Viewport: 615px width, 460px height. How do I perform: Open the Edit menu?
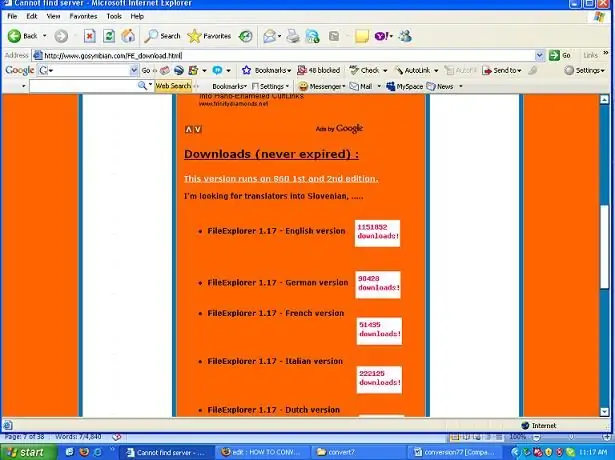tap(31, 16)
